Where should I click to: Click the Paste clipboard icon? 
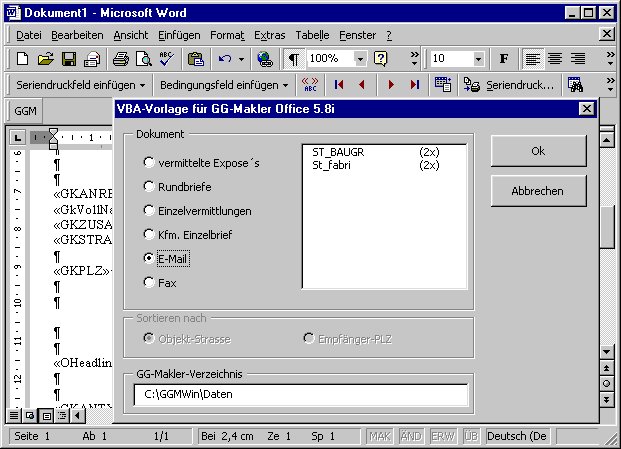(196, 59)
